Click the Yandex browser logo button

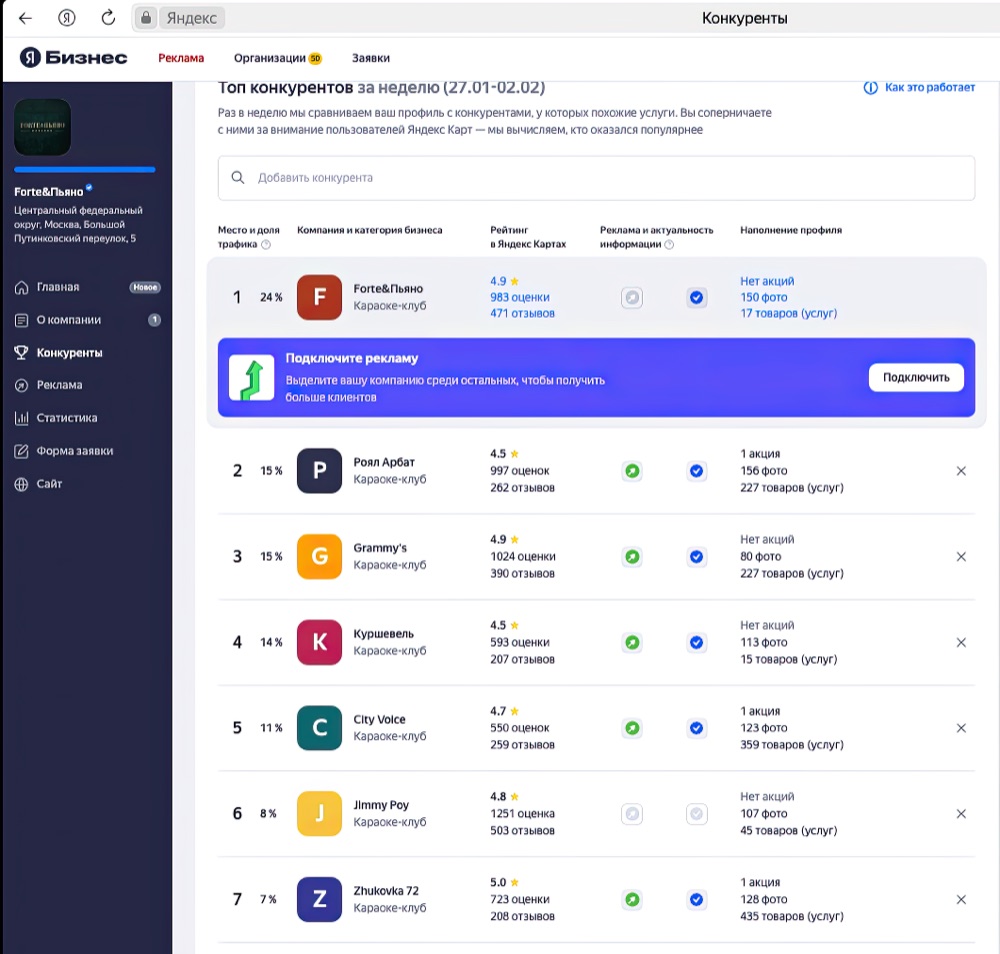click(x=67, y=18)
